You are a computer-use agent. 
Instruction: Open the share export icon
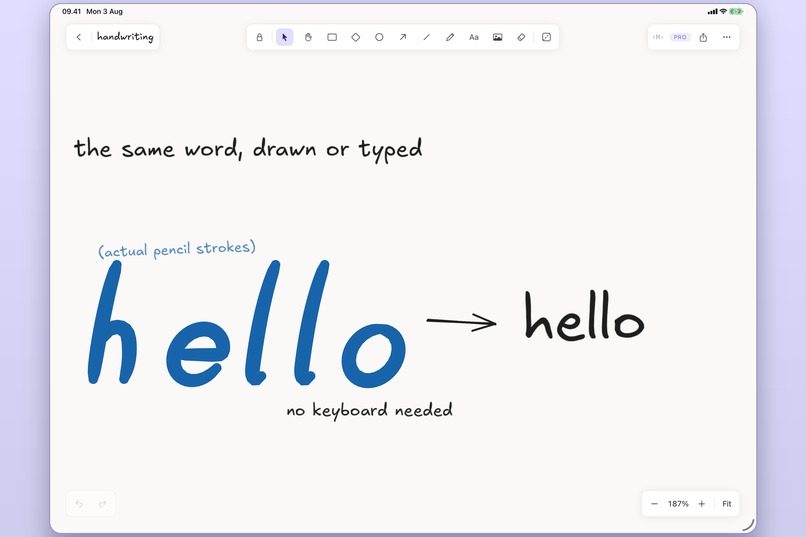[x=703, y=37]
